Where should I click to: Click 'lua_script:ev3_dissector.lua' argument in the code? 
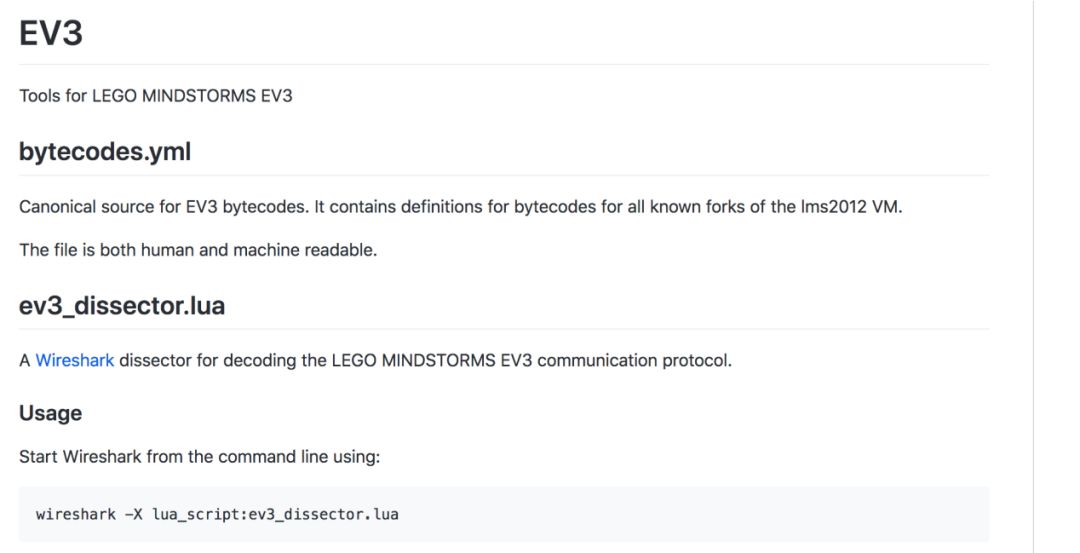276,514
